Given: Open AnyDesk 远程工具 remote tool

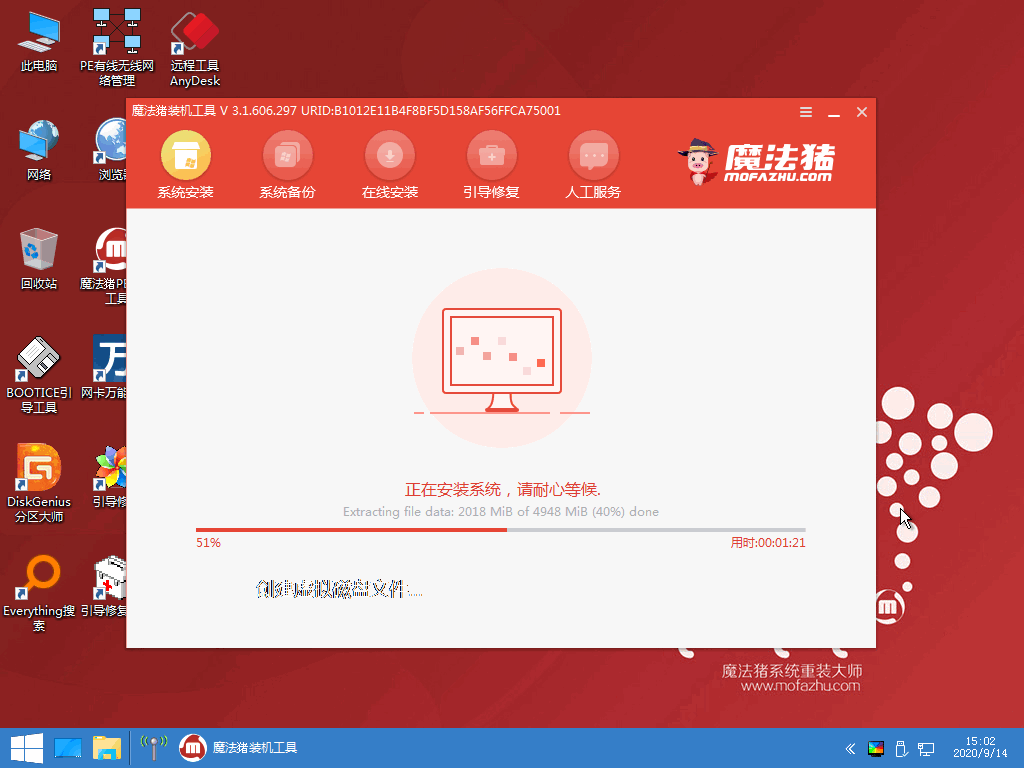Looking at the screenshot, I should [193, 30].
